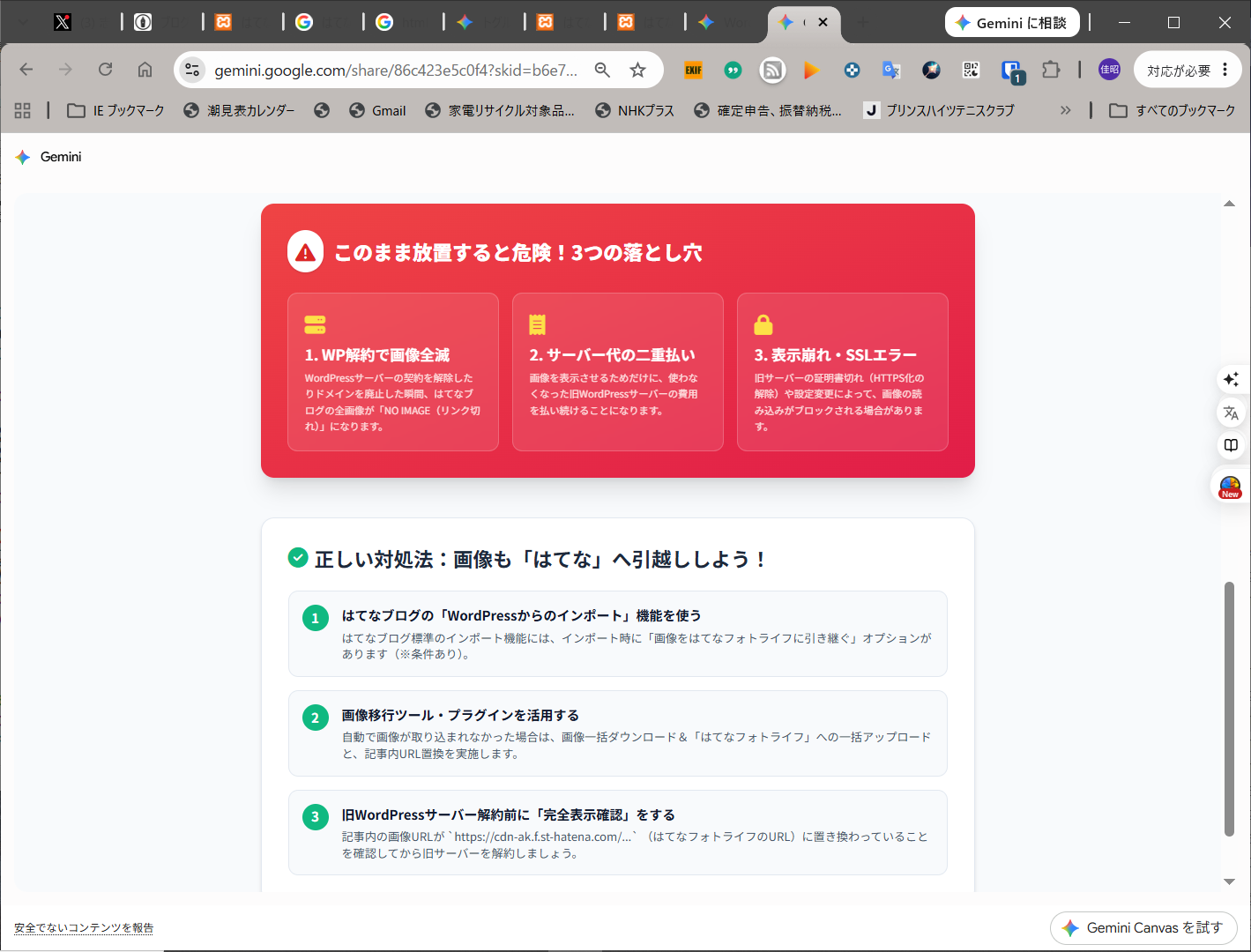
Task: Click the page scrollbar up arrow
Action: (x=1229, y=204)
